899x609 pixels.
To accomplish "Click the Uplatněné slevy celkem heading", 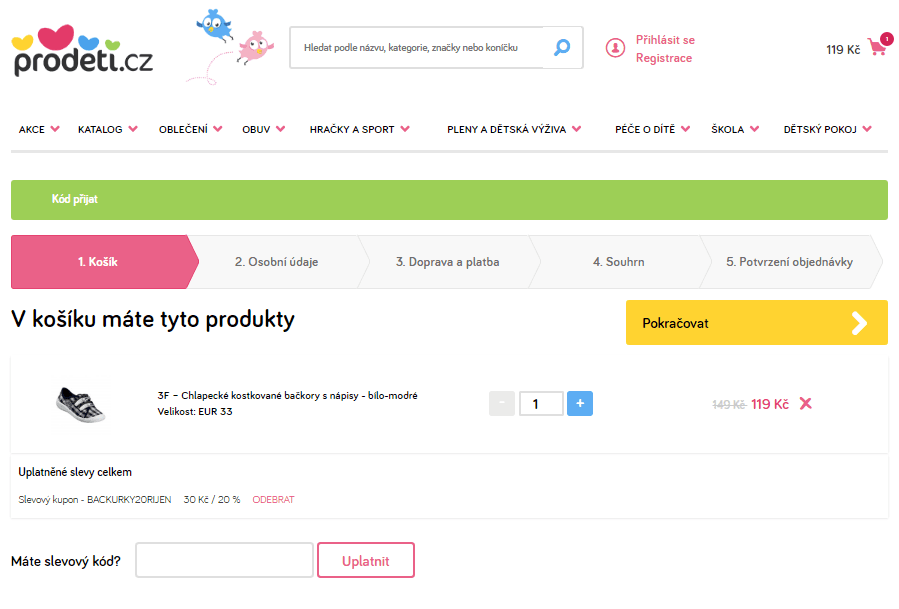I will pos(75,472).
